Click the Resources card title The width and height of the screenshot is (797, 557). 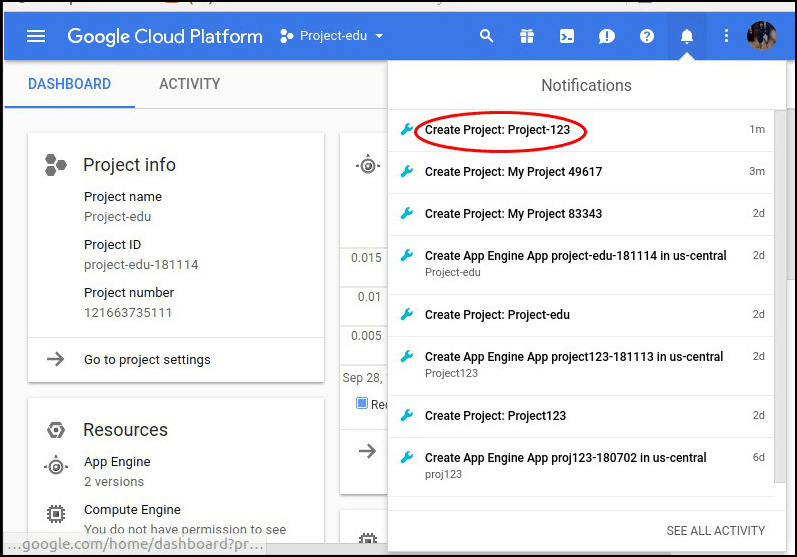[x=125, y=430]
